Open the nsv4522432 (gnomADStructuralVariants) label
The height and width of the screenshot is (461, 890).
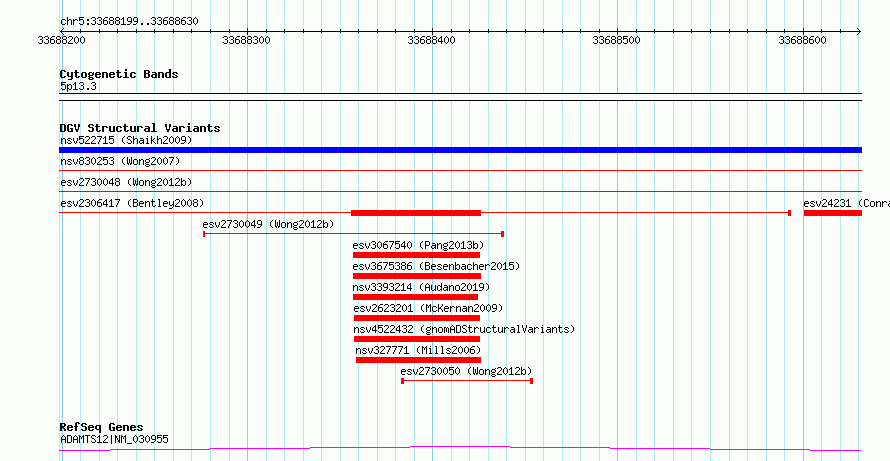point(464,329)
